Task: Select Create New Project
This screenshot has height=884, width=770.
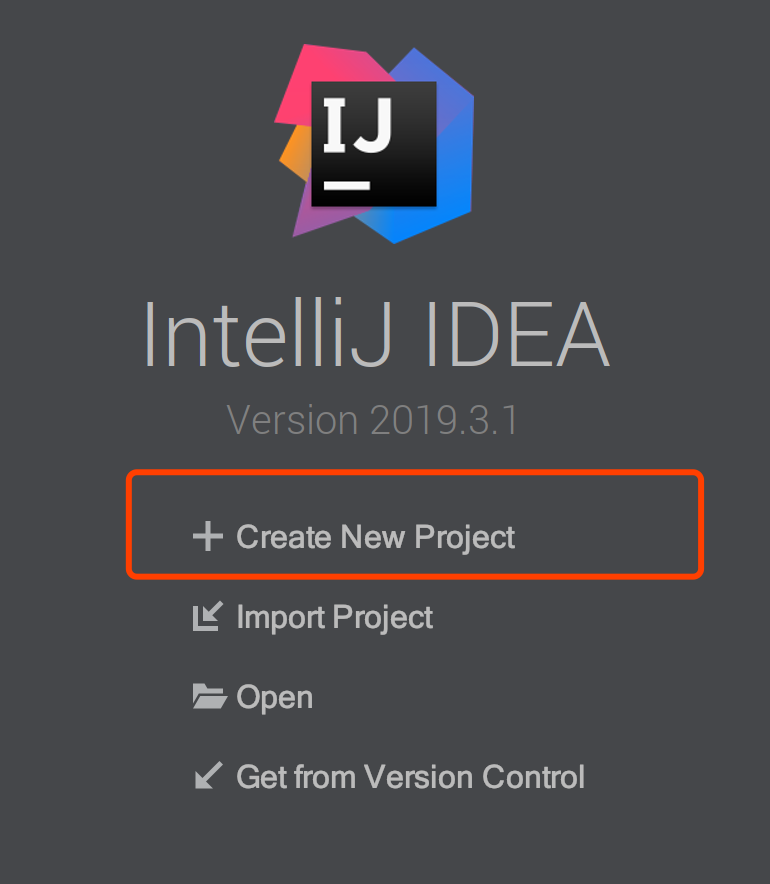Action: [x=375, y=537]
